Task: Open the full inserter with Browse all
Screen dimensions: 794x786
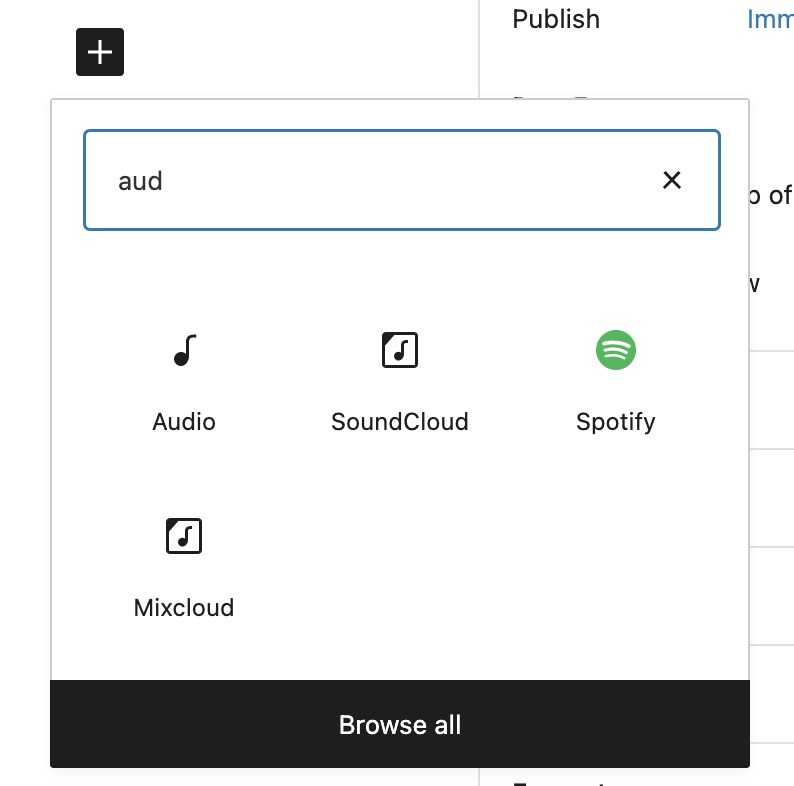Action: pyautogui.click(x=400, y=724)
